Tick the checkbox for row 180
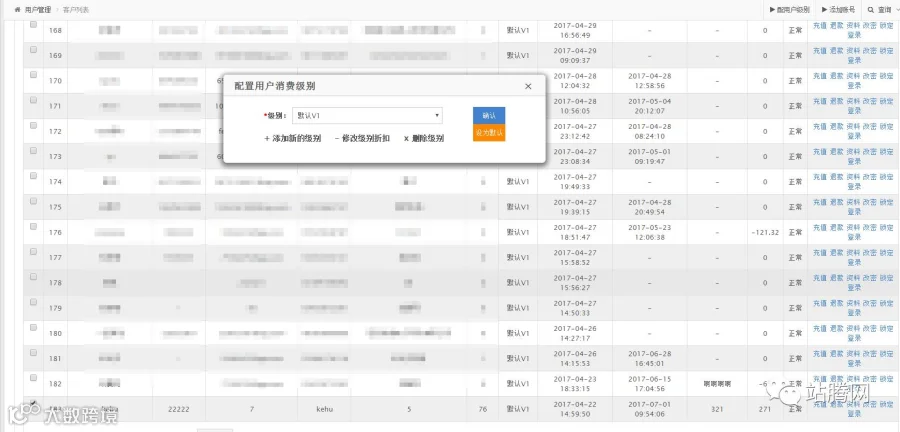Viewport: 900px width, 432px height. tap(33, 328)
